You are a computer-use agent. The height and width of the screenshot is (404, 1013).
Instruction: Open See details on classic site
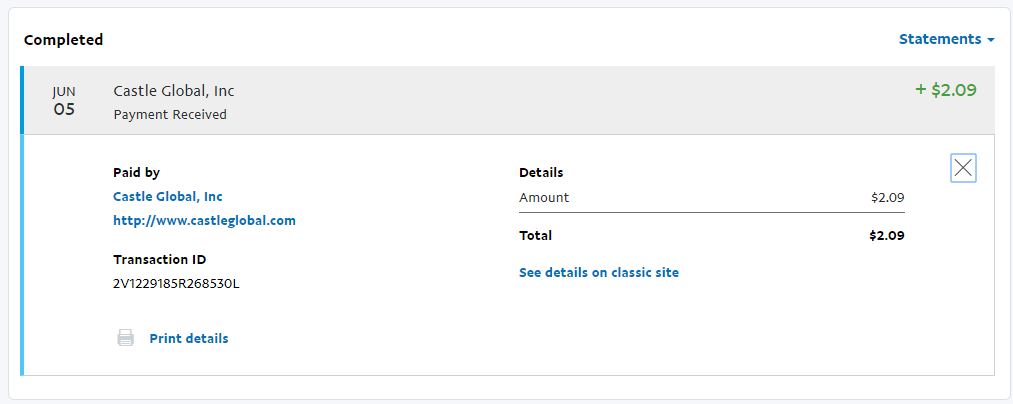click(x=598, y=272)
